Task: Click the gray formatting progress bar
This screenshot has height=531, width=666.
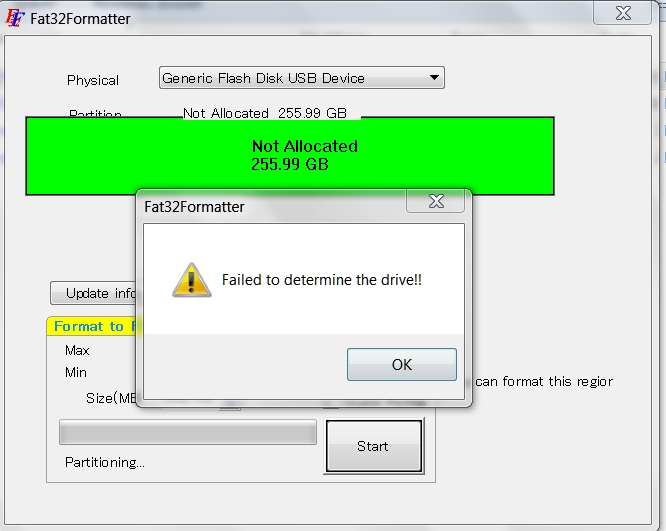Action: pyautogui.click(x=188, y=432)
